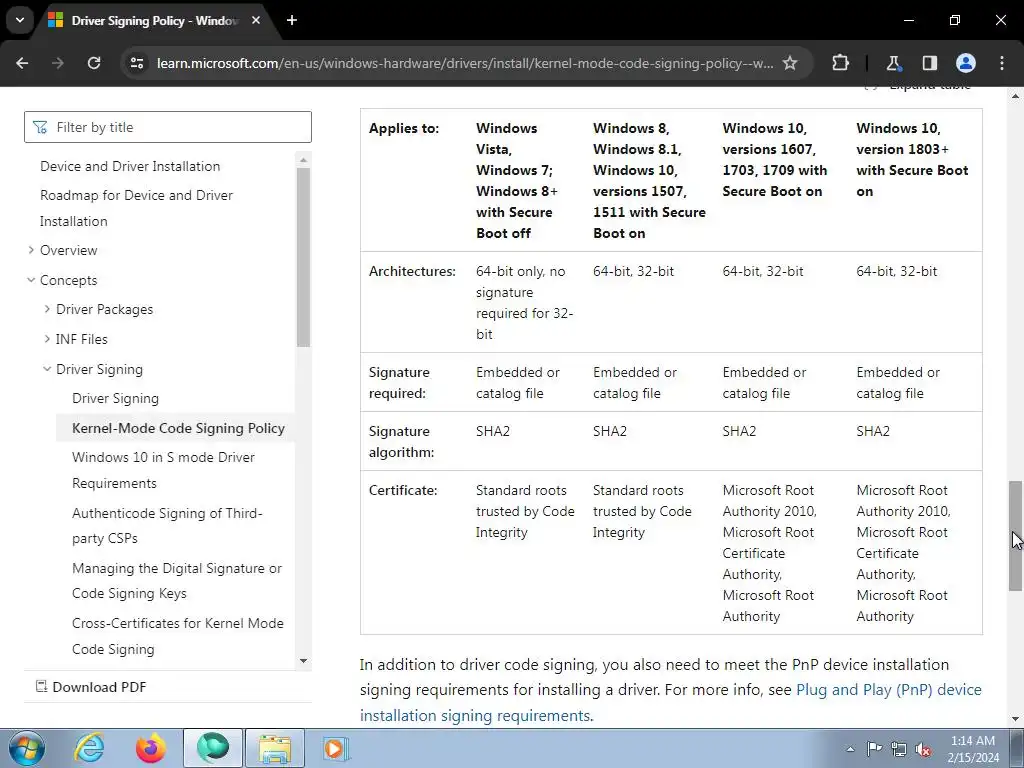Screen dimensions: 1024x768
Task: Click page scrollbar down arrow
Action: (1016, 719)
